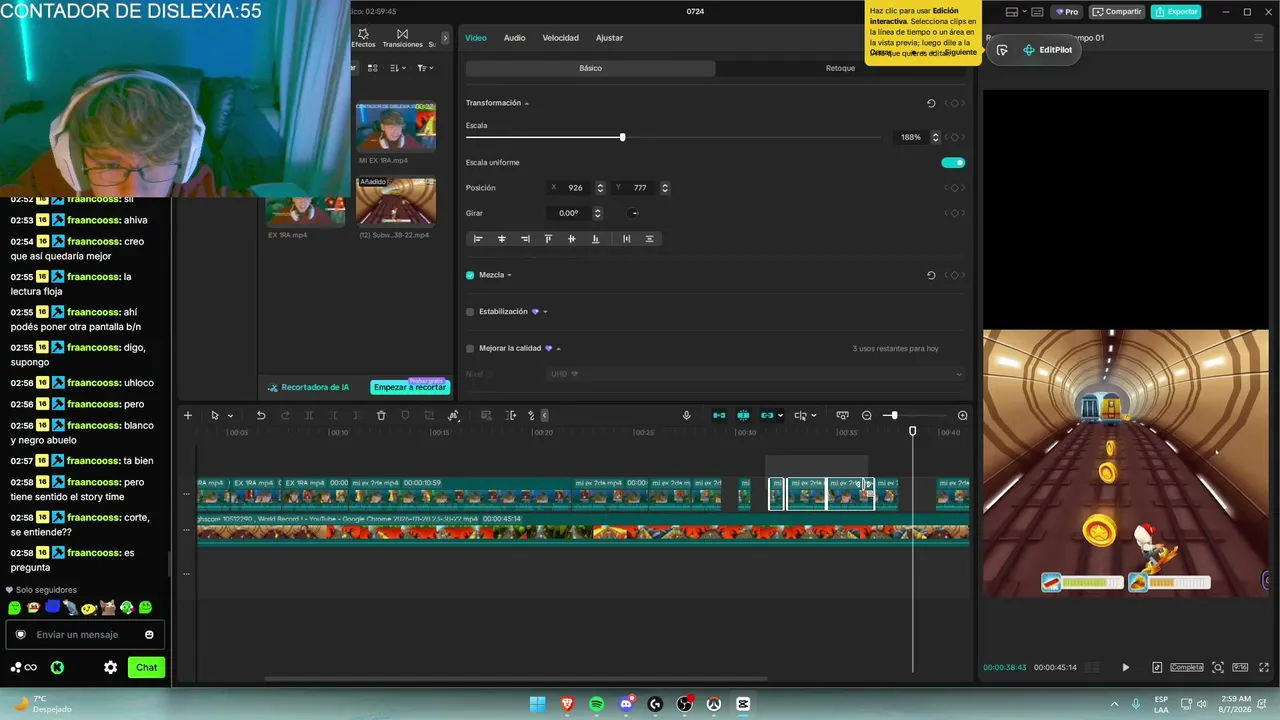Open the emoji picker in chat input
The height and width of the screenshot is (720, 1280).
(149, 635)
